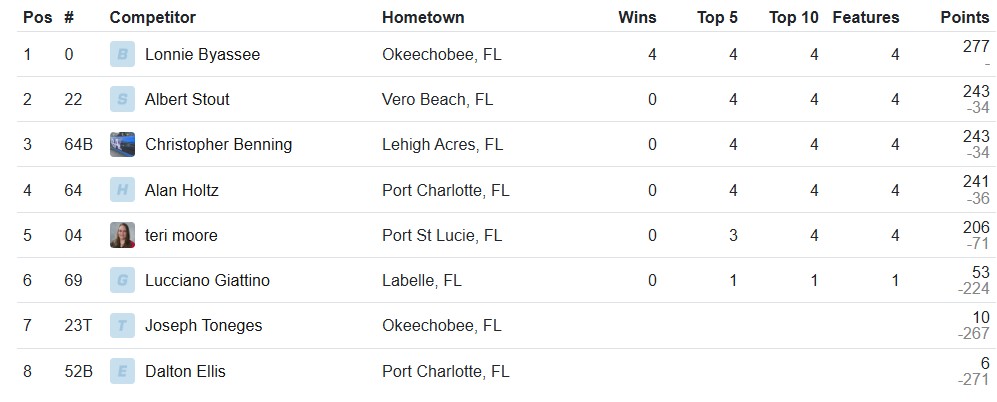Viewport: 997px width, 402px height.
Task: Click the Top 5 column header
Action: pyautogui.click(x=717, y=17)
